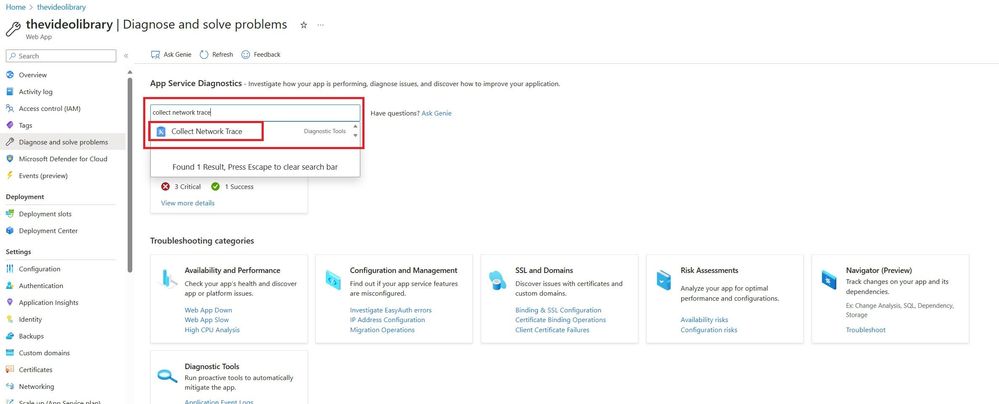
Task: Click the SSL and Domains card icon
Action: (x=498, y=279)
